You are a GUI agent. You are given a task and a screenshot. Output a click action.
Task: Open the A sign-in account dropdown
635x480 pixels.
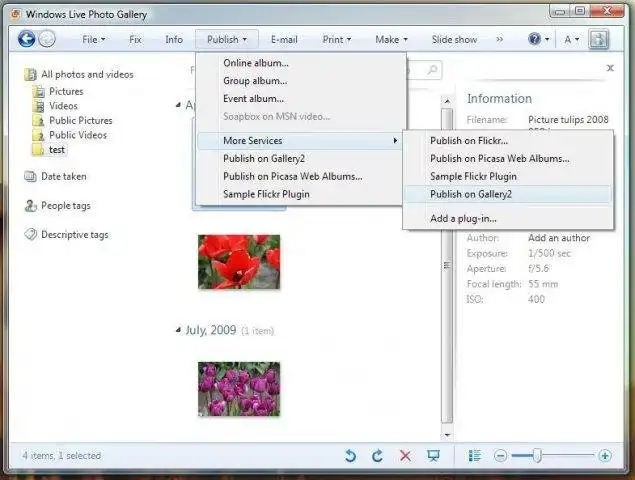click(x=572, y=40)
